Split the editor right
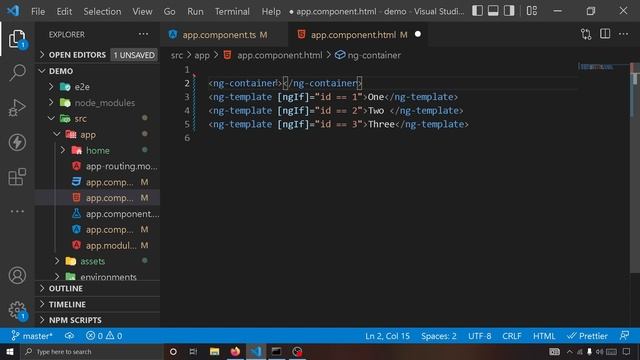The width and height of the screenshot is (640, 360). 605,34
